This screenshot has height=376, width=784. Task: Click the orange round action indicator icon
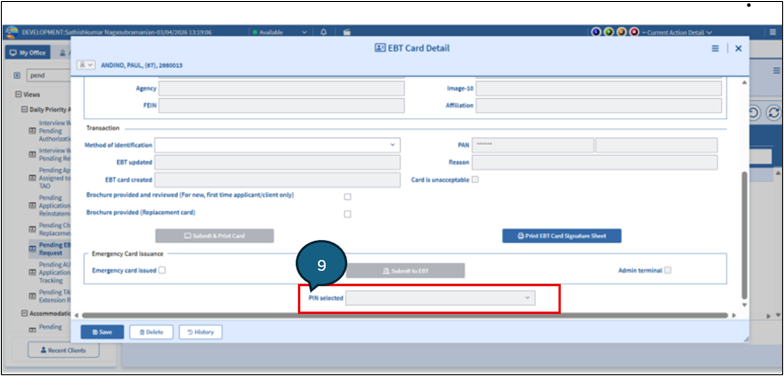(622, 32)
